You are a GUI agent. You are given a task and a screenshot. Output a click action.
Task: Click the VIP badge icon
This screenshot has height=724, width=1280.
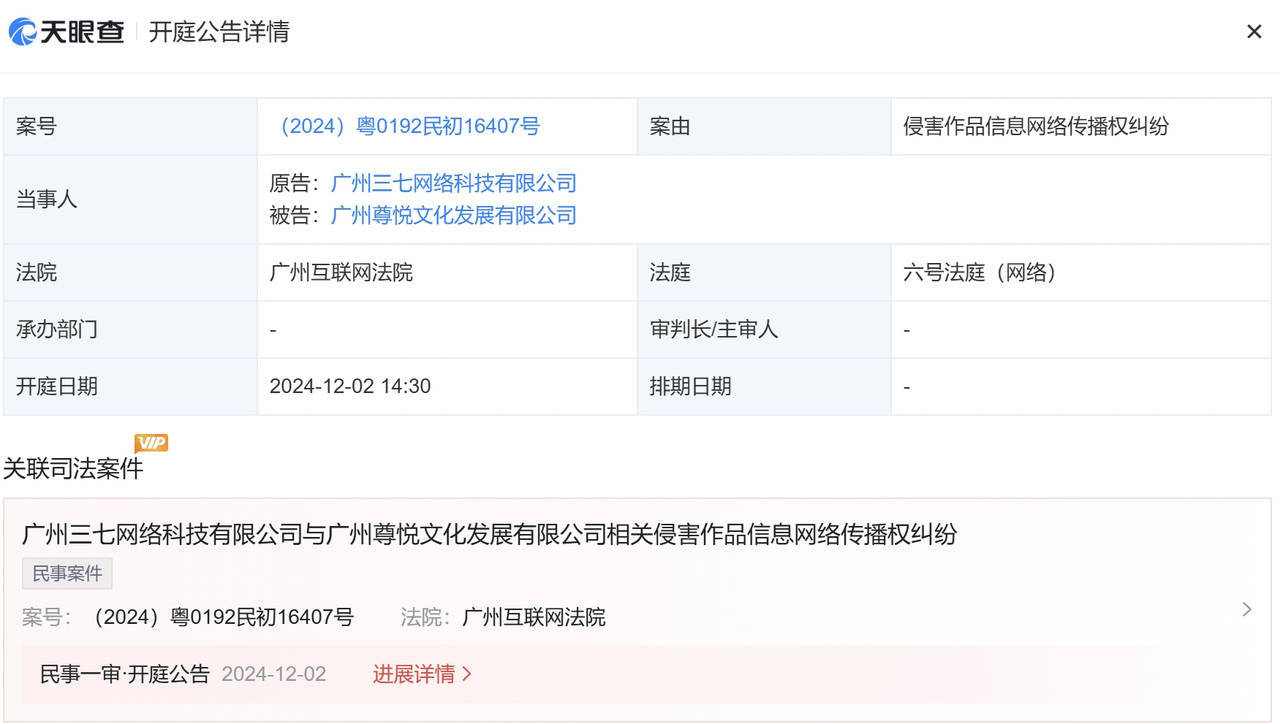[x=151, y=443]
